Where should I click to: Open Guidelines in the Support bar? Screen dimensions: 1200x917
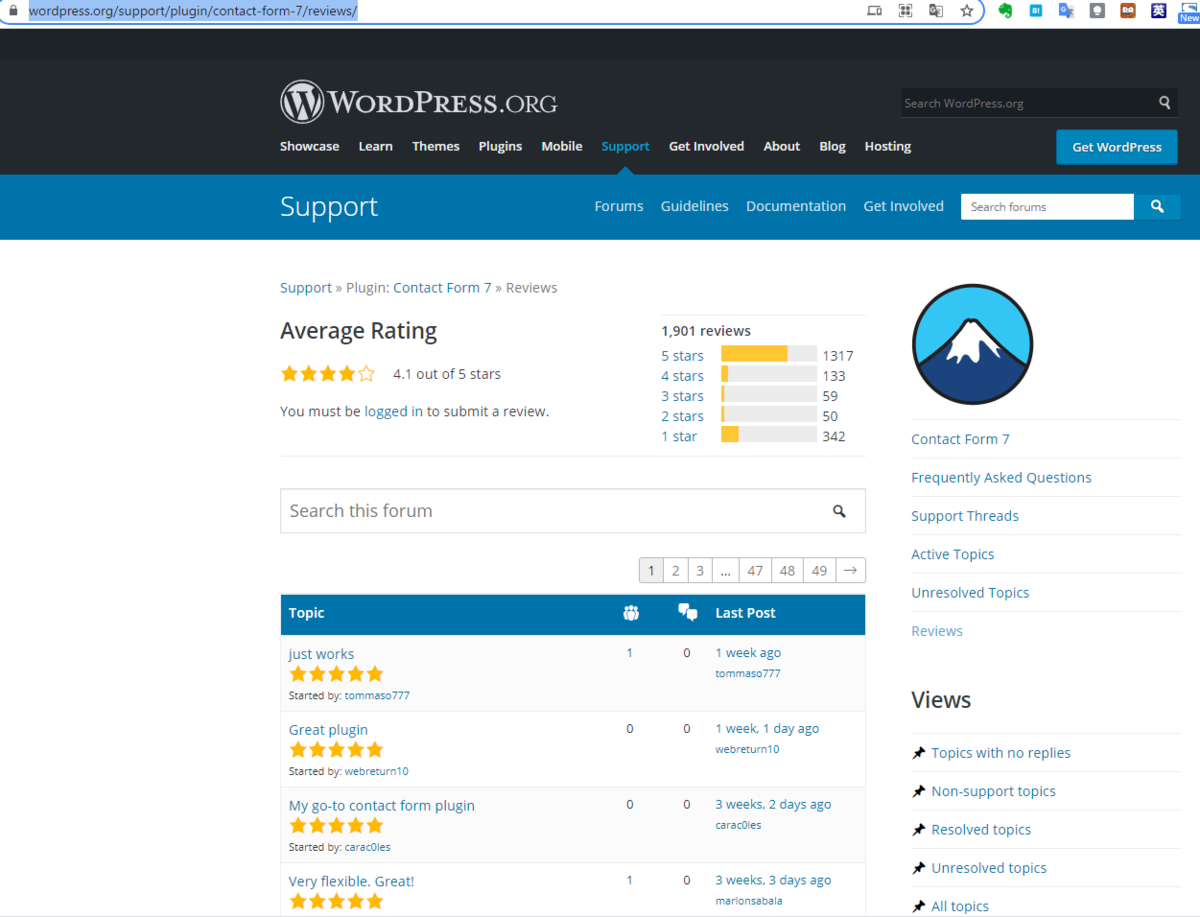click(x=695, y=206)
